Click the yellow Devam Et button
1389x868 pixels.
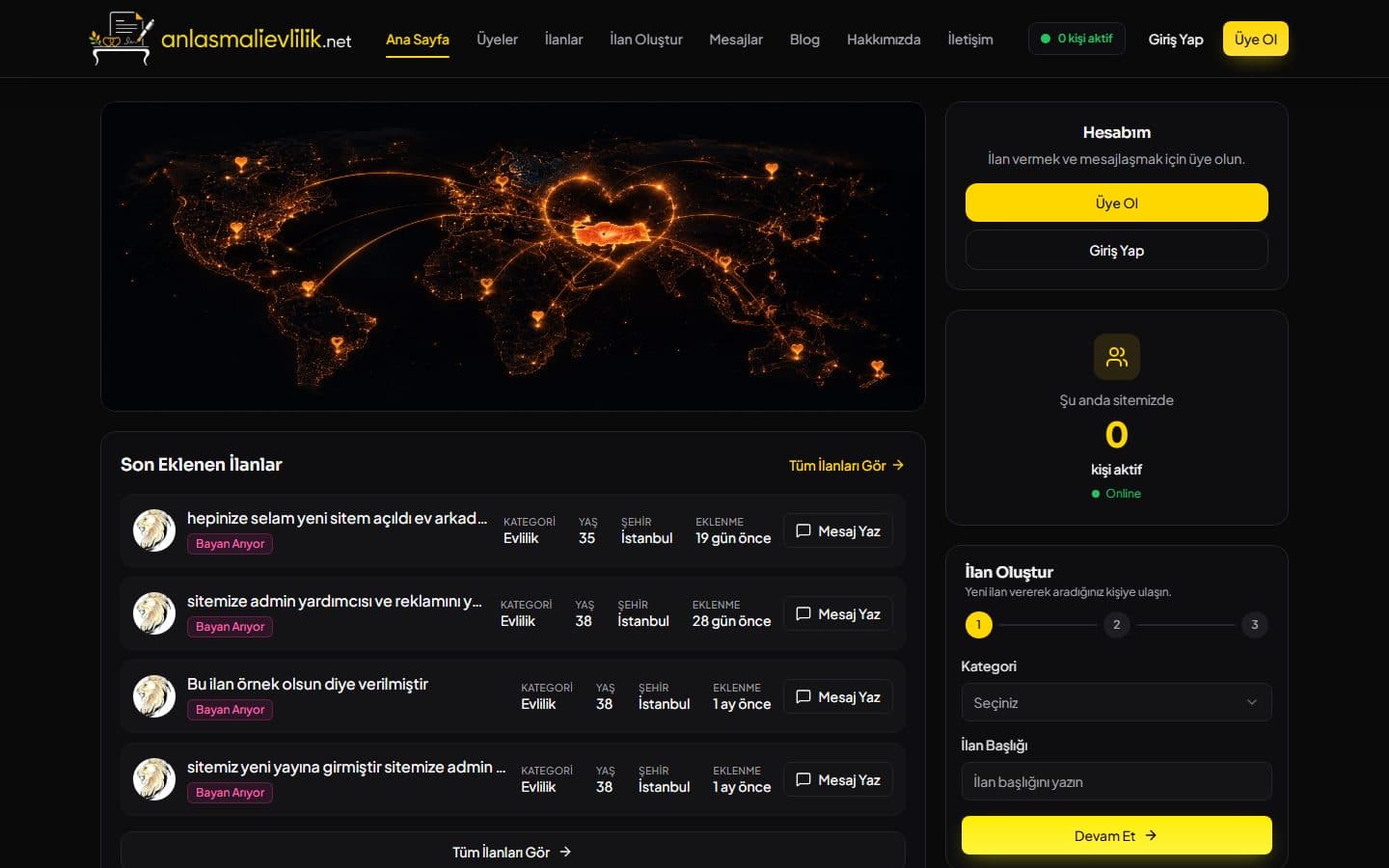coord(1117,835)
